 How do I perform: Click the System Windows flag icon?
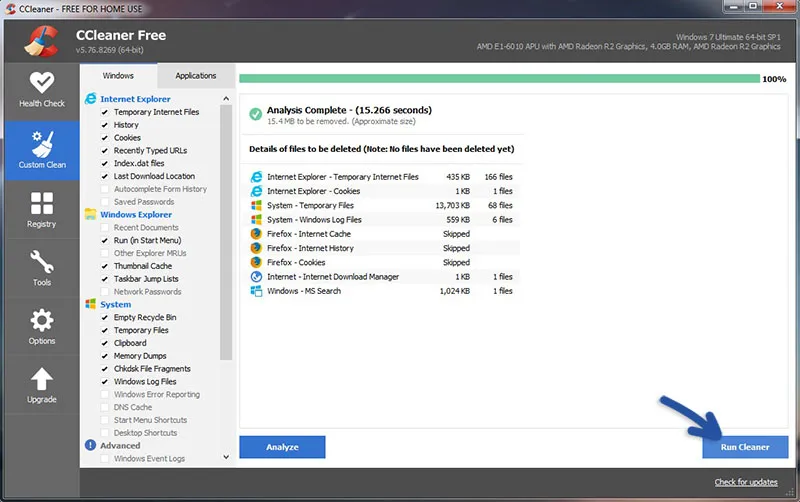90,304
